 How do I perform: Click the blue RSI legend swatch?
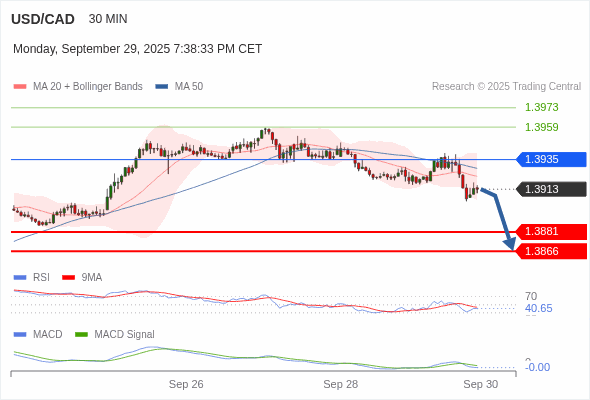pos(20,278)
